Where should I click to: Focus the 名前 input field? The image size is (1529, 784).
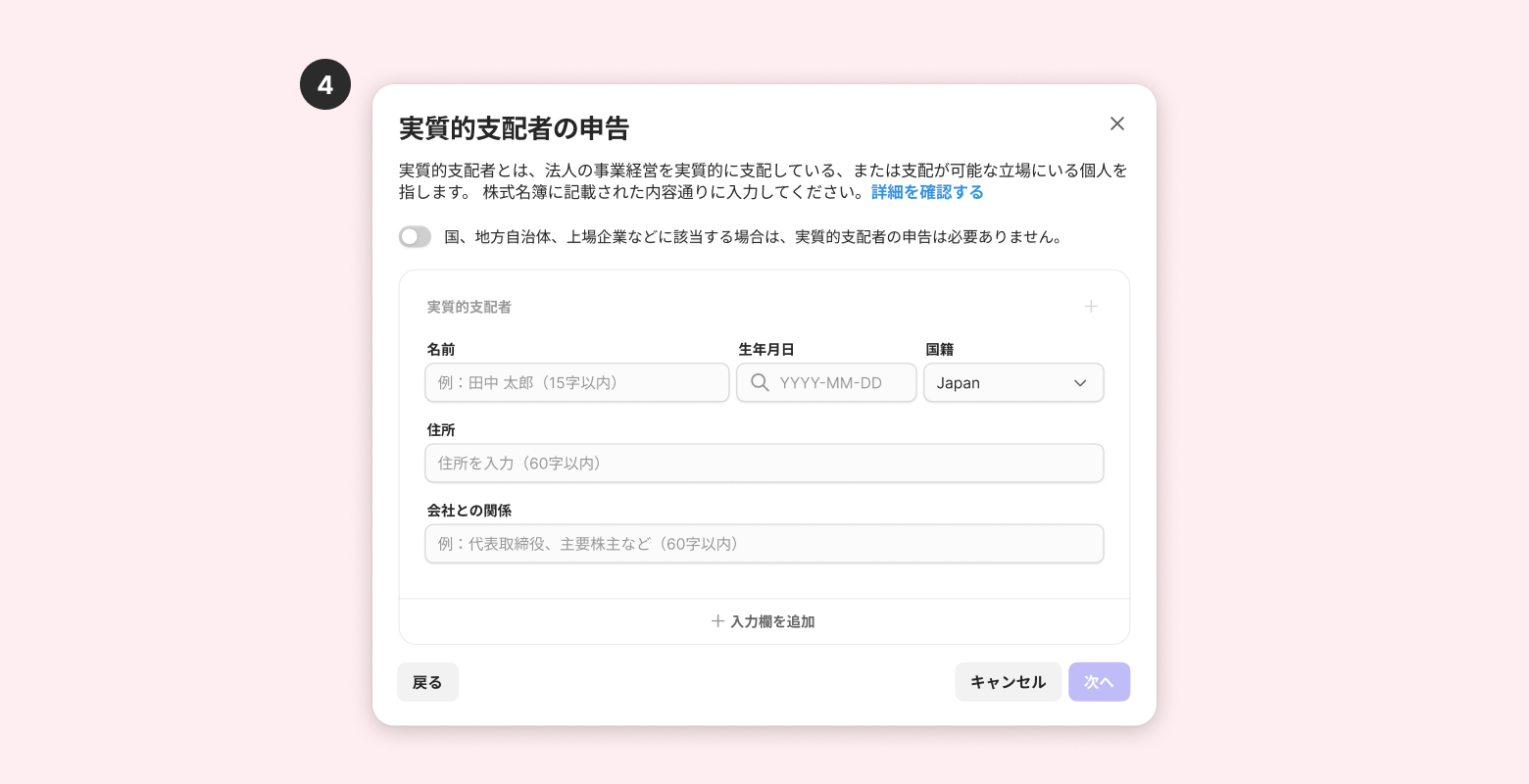point(577,382)
